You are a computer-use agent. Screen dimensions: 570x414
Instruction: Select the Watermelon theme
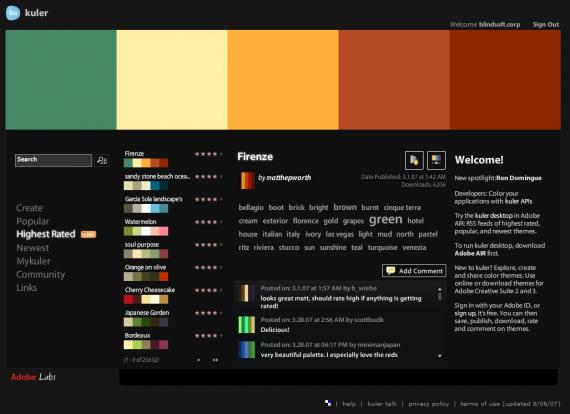tap(140, 222)
